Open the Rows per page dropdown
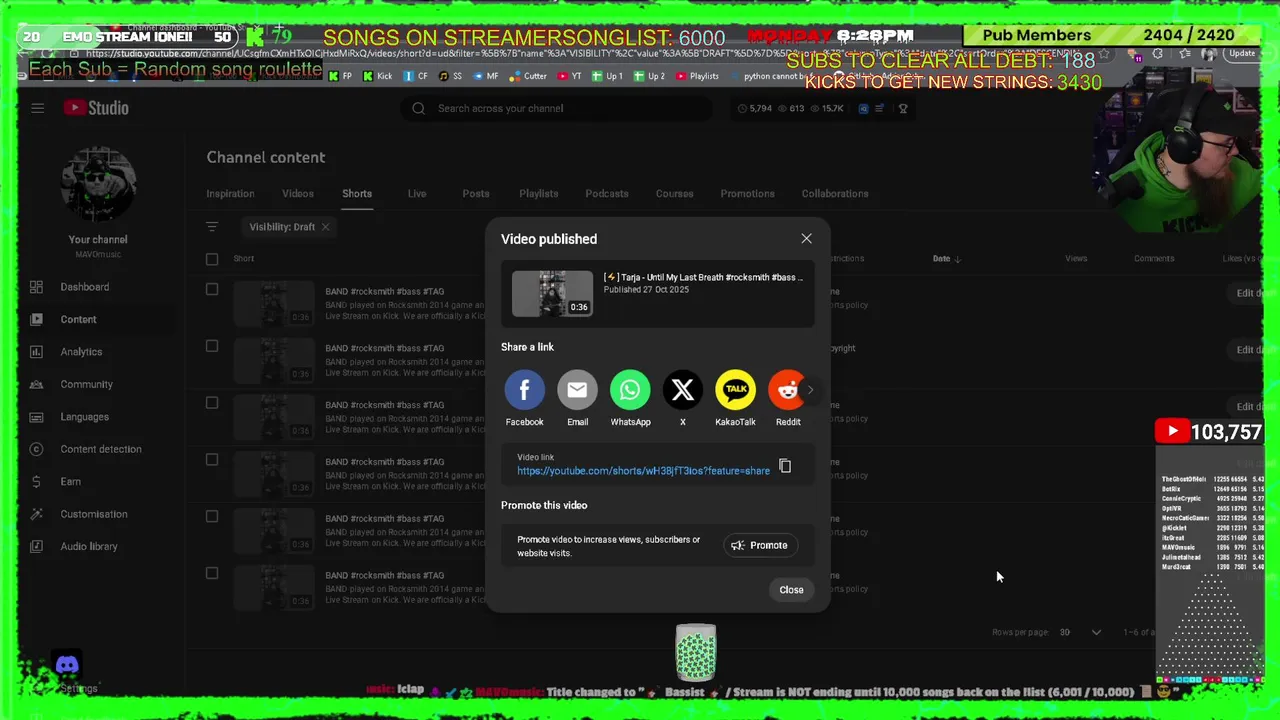This screenshot has width=1280, height=720. pos(1080,632)
